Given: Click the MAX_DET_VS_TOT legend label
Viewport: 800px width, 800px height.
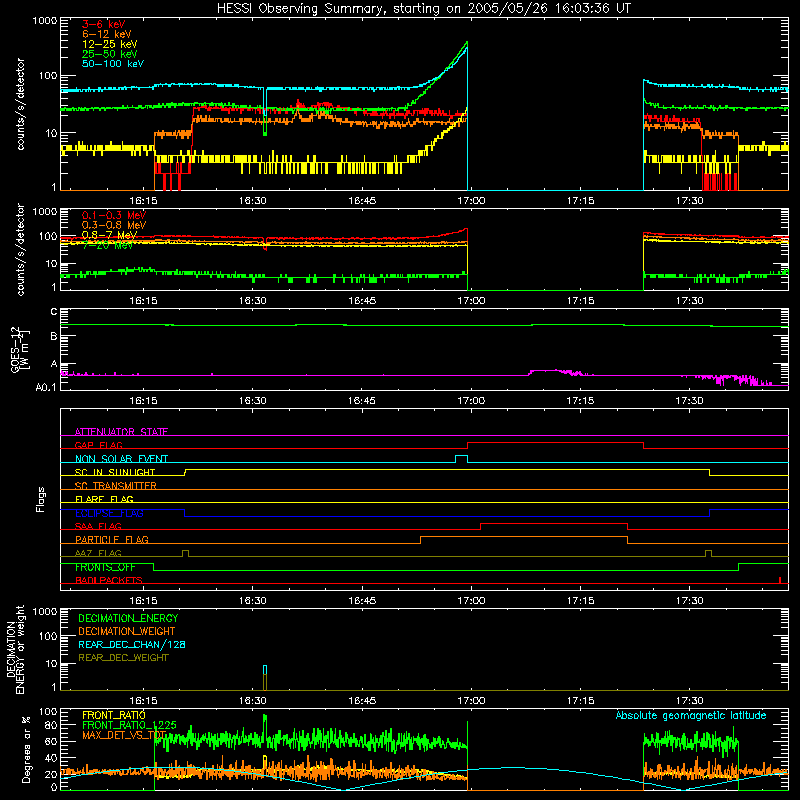Looking at the screenshot, I should pyautogui.click(x=124, y=735).
